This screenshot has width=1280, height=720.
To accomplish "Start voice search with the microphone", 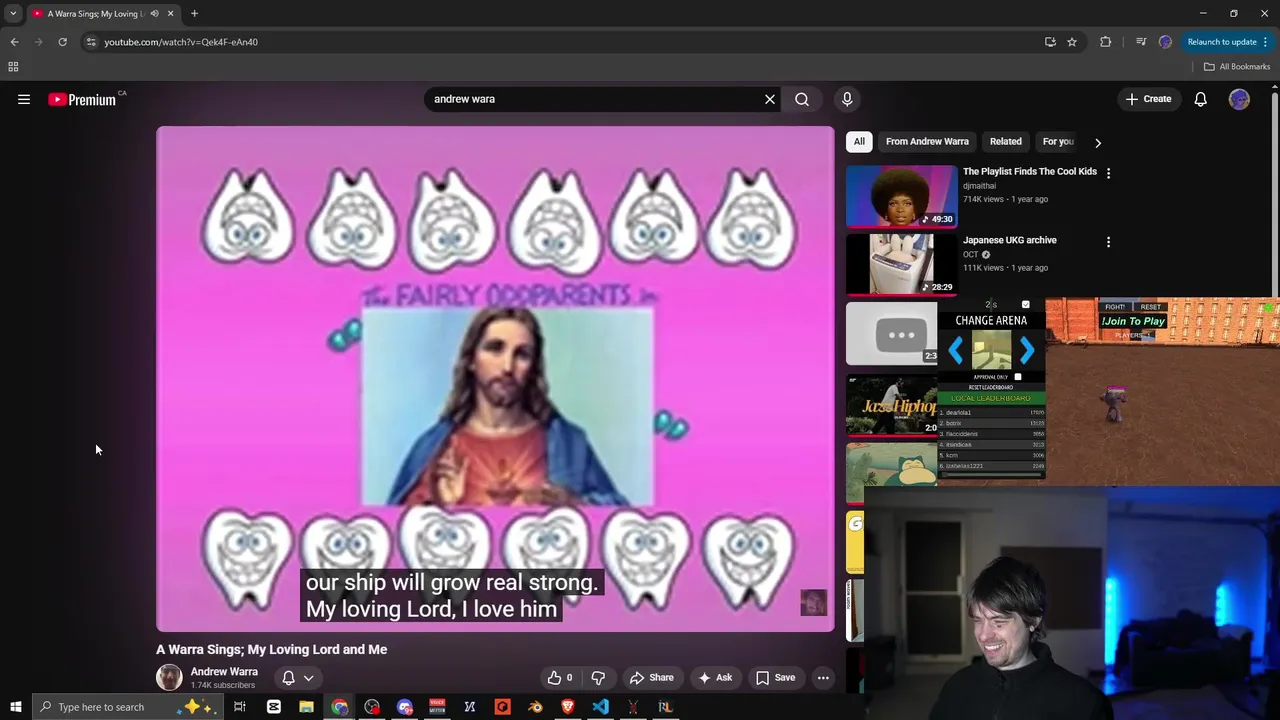I will point(847,99).
